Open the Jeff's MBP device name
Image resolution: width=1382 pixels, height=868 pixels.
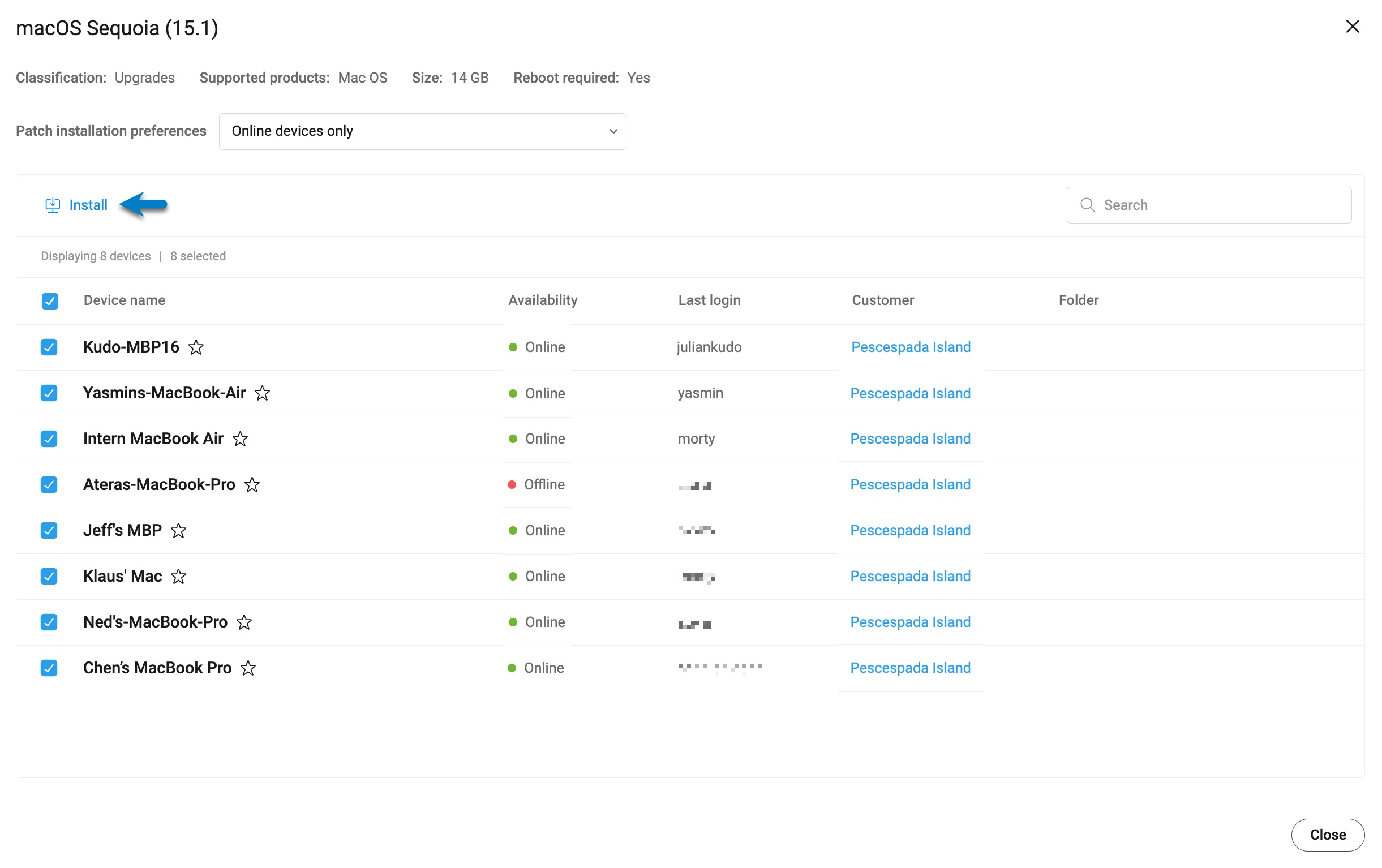tap(123, 531)
